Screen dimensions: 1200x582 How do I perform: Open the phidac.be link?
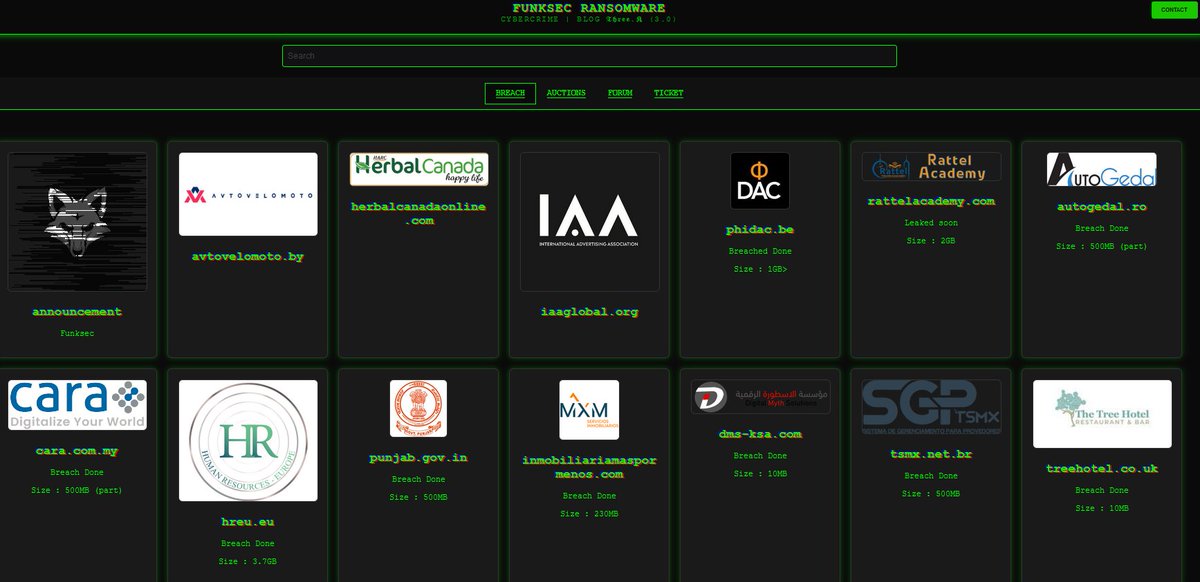tap(760, 230)
